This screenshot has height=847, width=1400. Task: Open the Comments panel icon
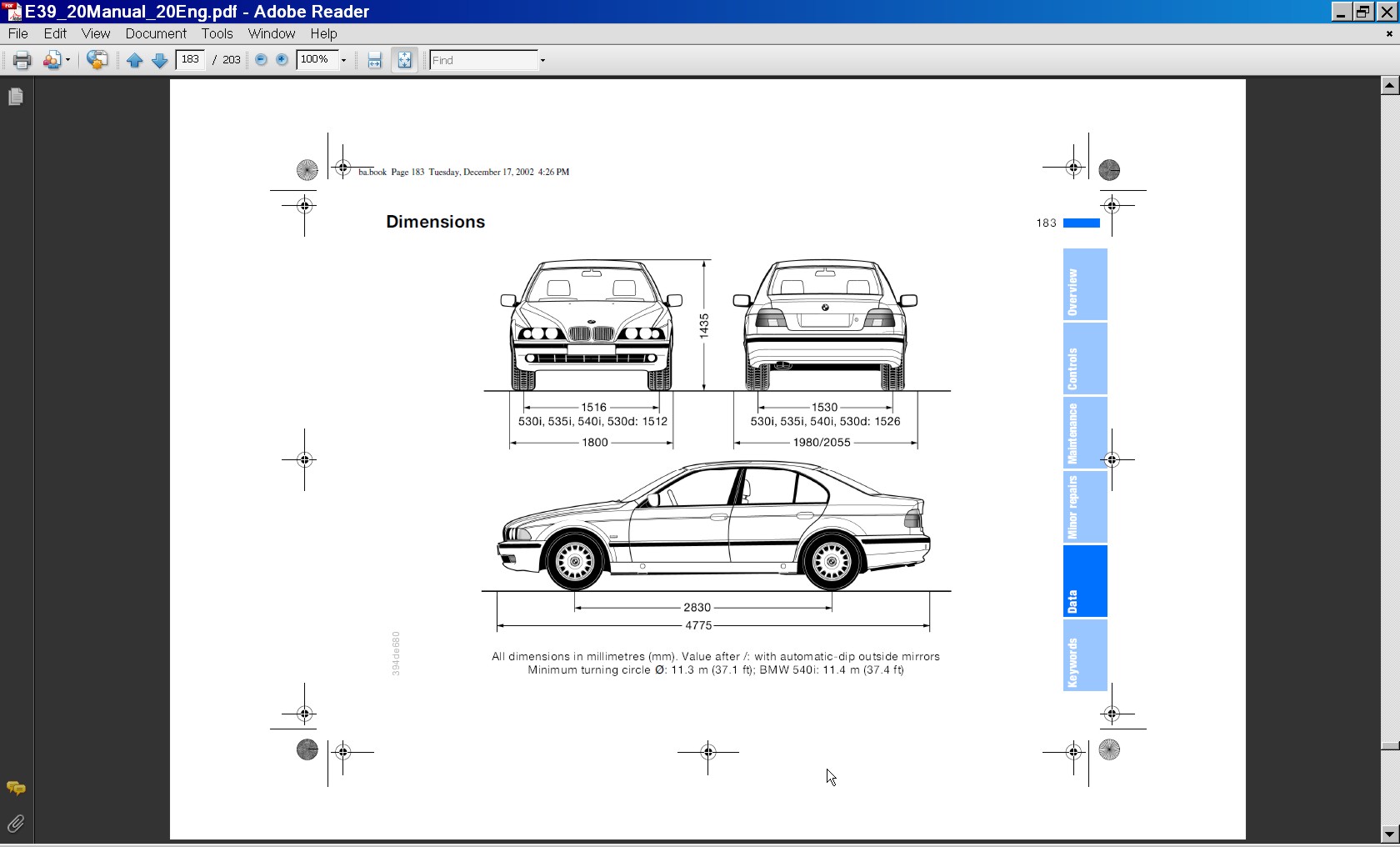16,788
